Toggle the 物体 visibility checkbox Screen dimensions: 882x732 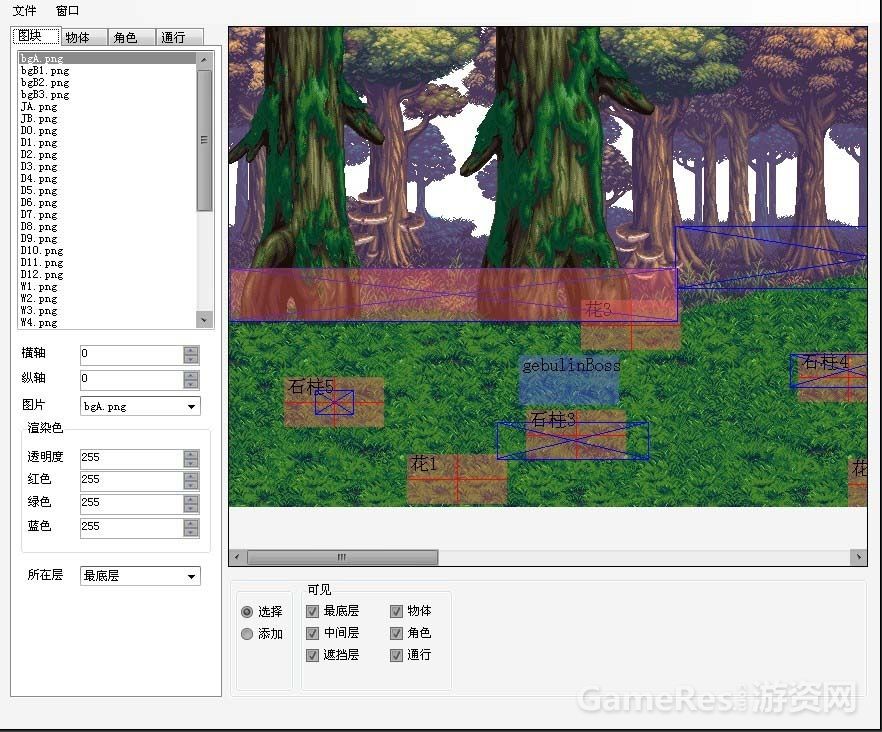(x=397, y=611)
